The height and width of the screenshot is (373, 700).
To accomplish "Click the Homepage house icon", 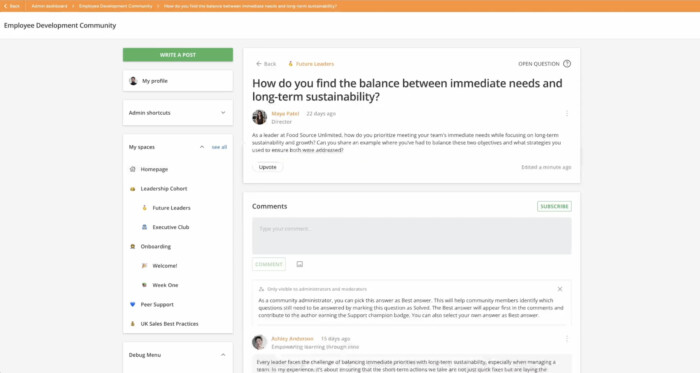I will (133, 169).
